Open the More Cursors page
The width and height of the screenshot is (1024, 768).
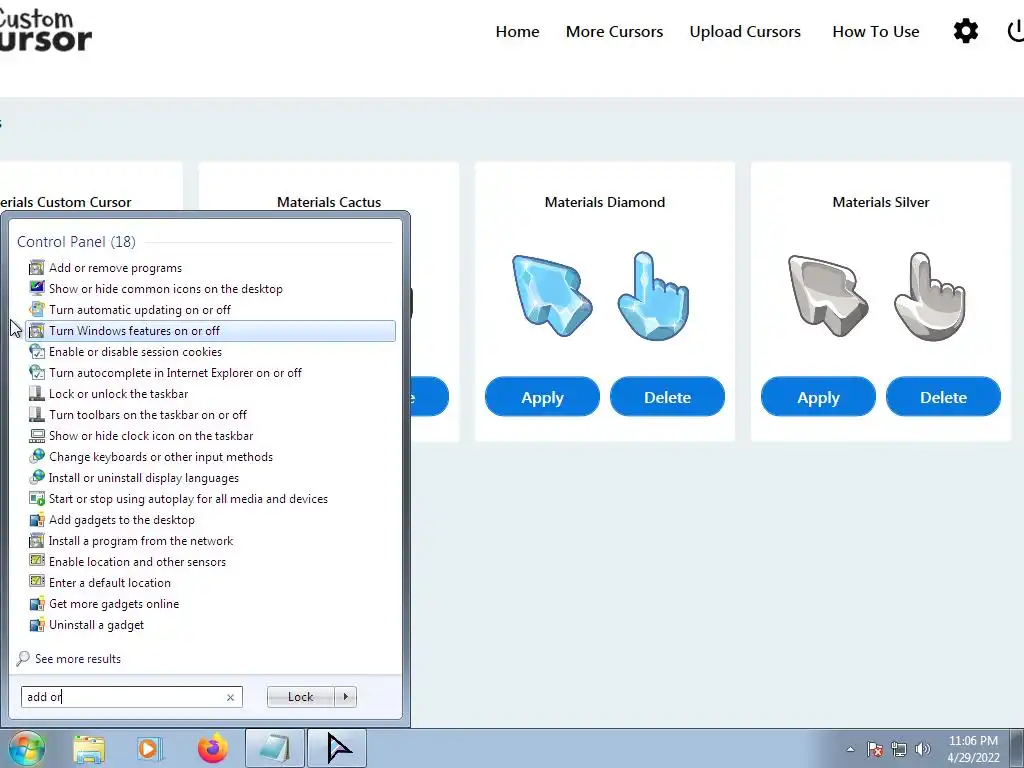click(x=614, y=31)
